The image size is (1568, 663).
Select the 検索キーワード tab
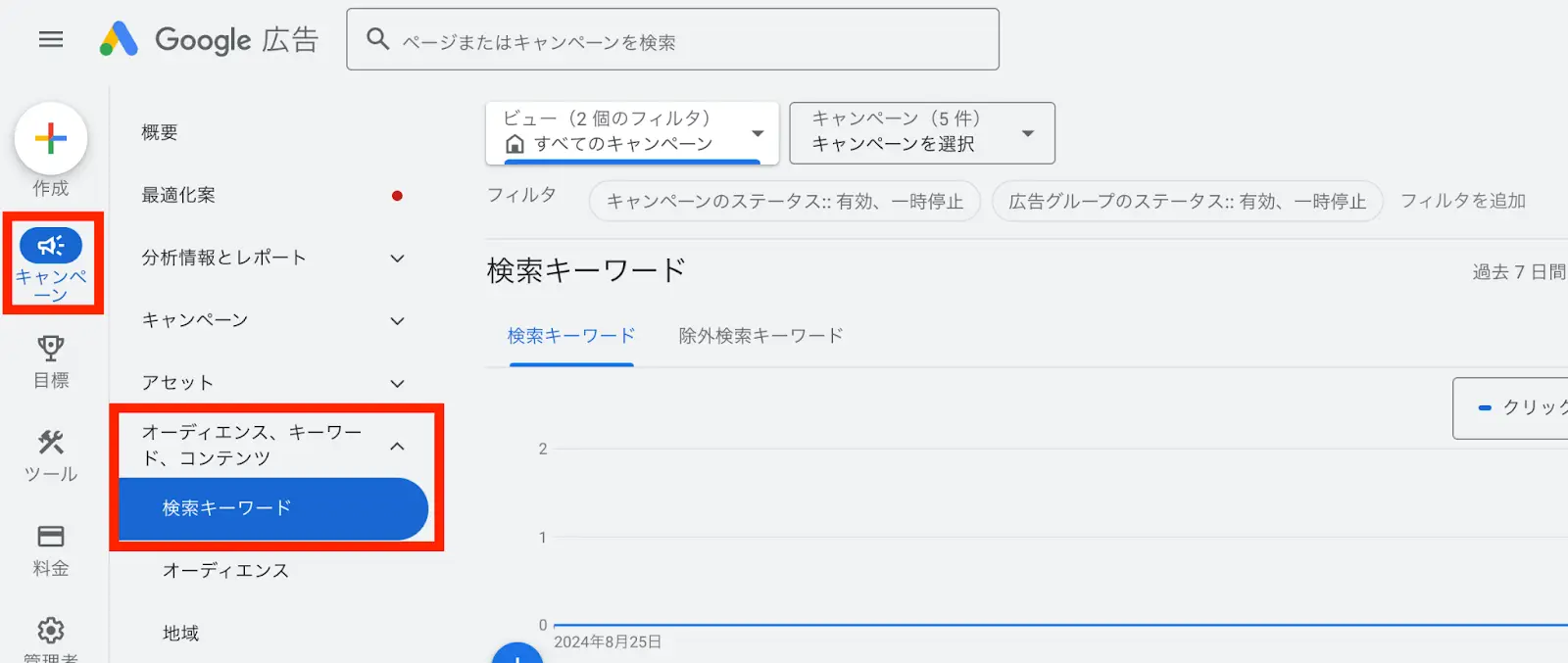[571, 336]
